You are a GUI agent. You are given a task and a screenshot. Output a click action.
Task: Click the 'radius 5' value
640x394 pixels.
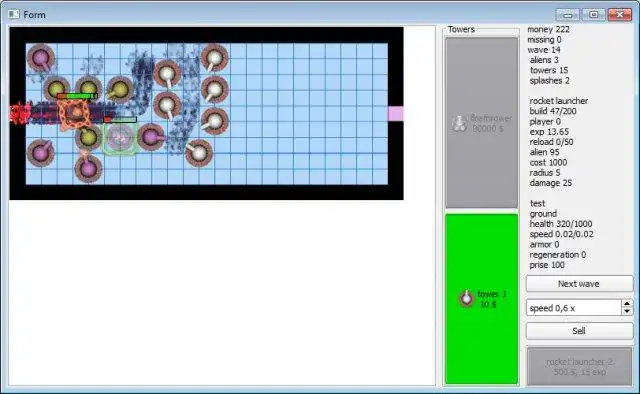click(545, 173)
